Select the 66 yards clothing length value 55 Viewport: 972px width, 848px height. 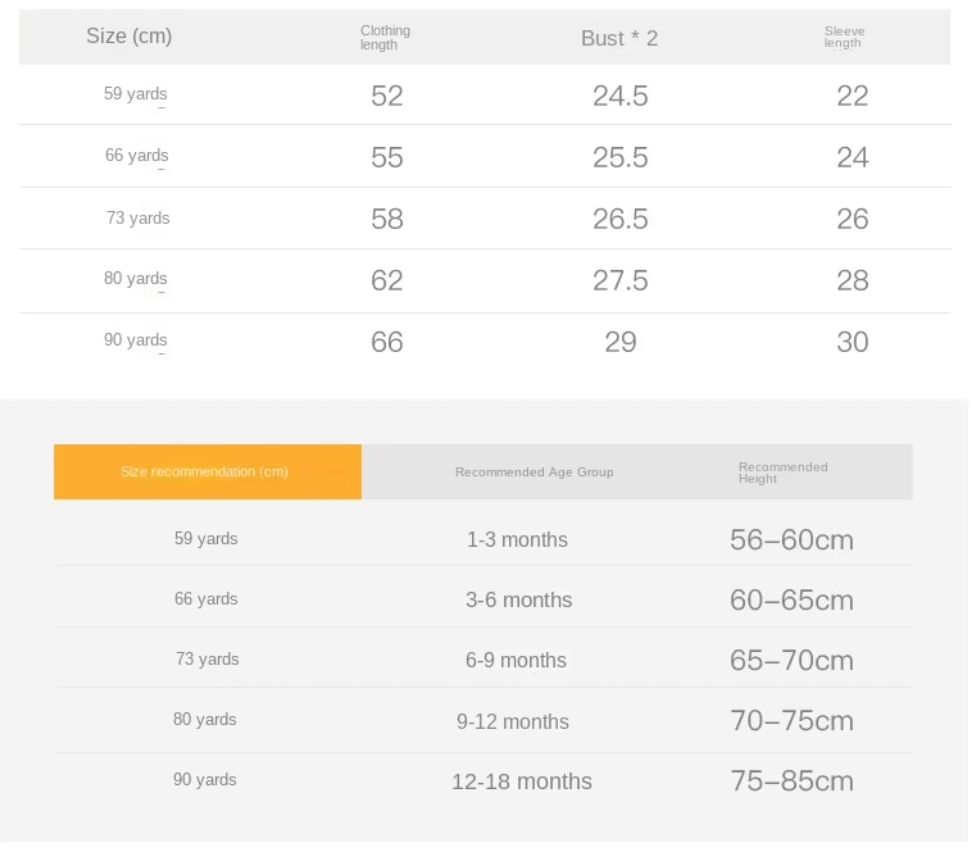pyautogui.click(x=387, y=157)
